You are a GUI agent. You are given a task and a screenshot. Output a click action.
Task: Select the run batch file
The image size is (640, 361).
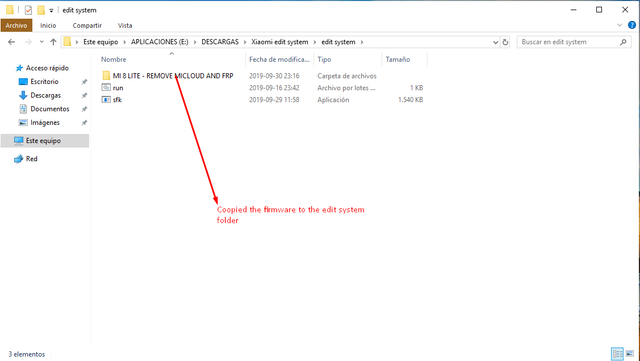118,87
